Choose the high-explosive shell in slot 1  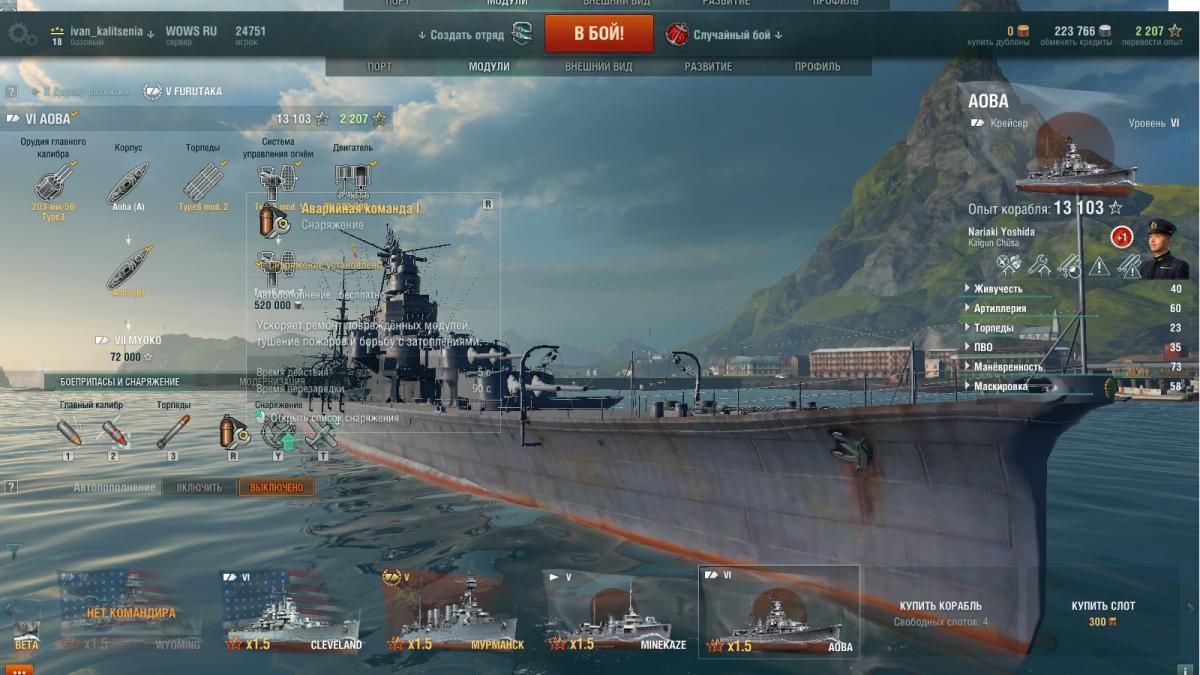pyautogui.click(x=68, y=432)
